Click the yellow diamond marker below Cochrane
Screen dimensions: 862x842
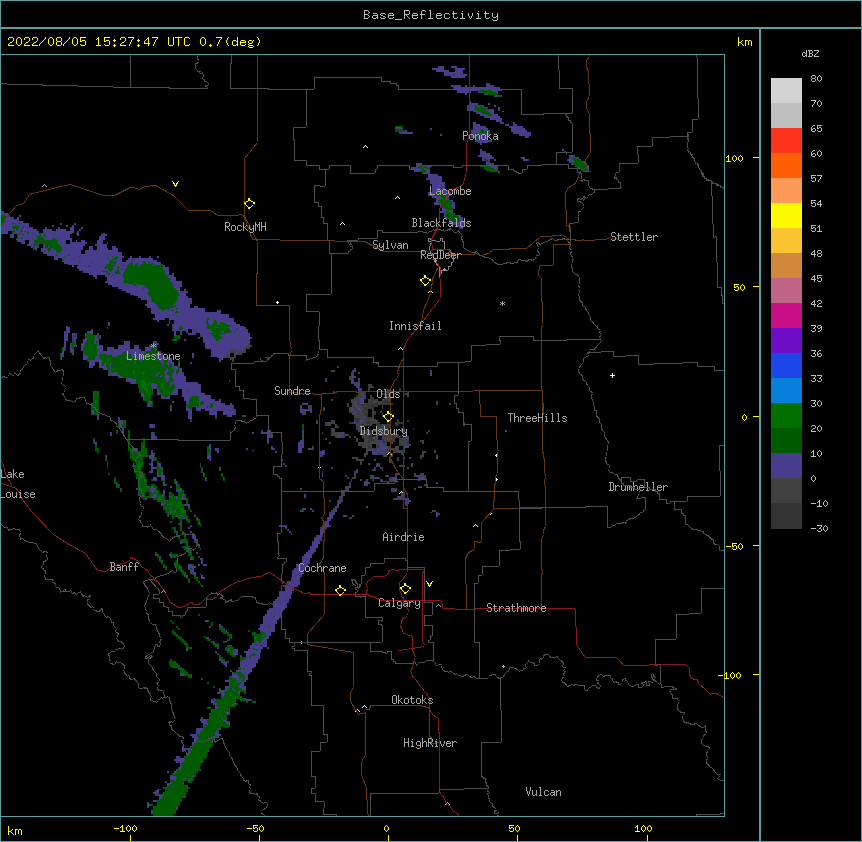click(x=340, y=590)
